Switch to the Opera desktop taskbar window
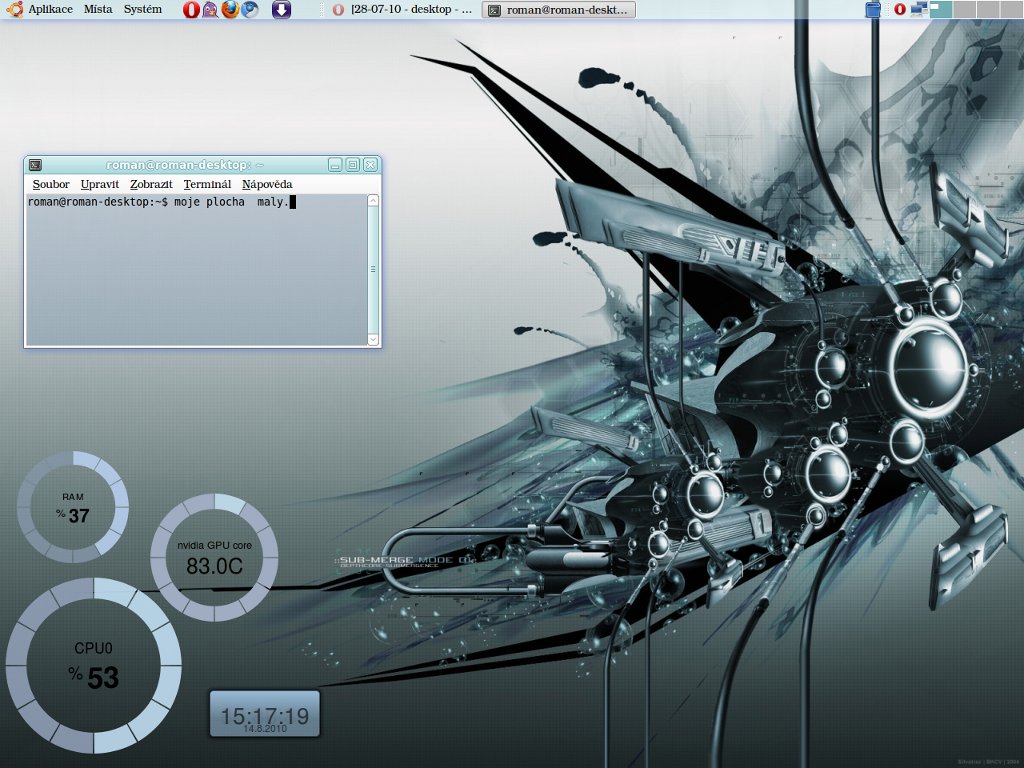The image size is (1024, 768). click(x=402, y=10)
